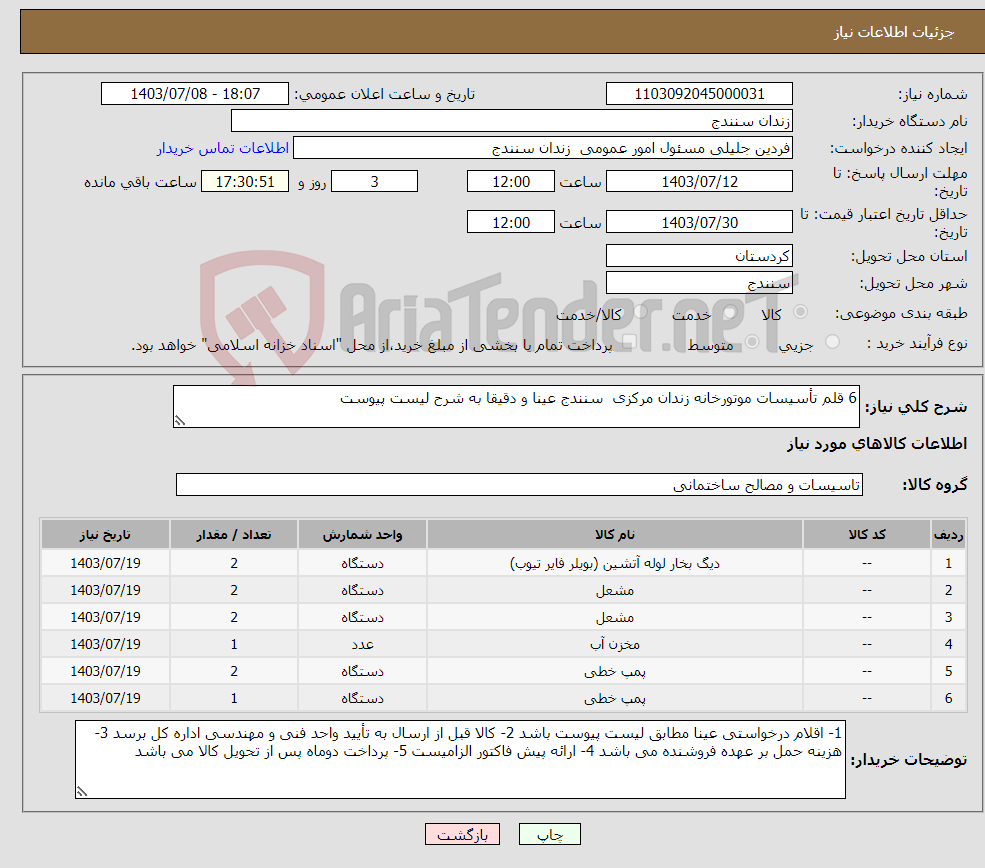Click delivery province field کردستان
Screen dimensions: 985x868
click(699, 256)
